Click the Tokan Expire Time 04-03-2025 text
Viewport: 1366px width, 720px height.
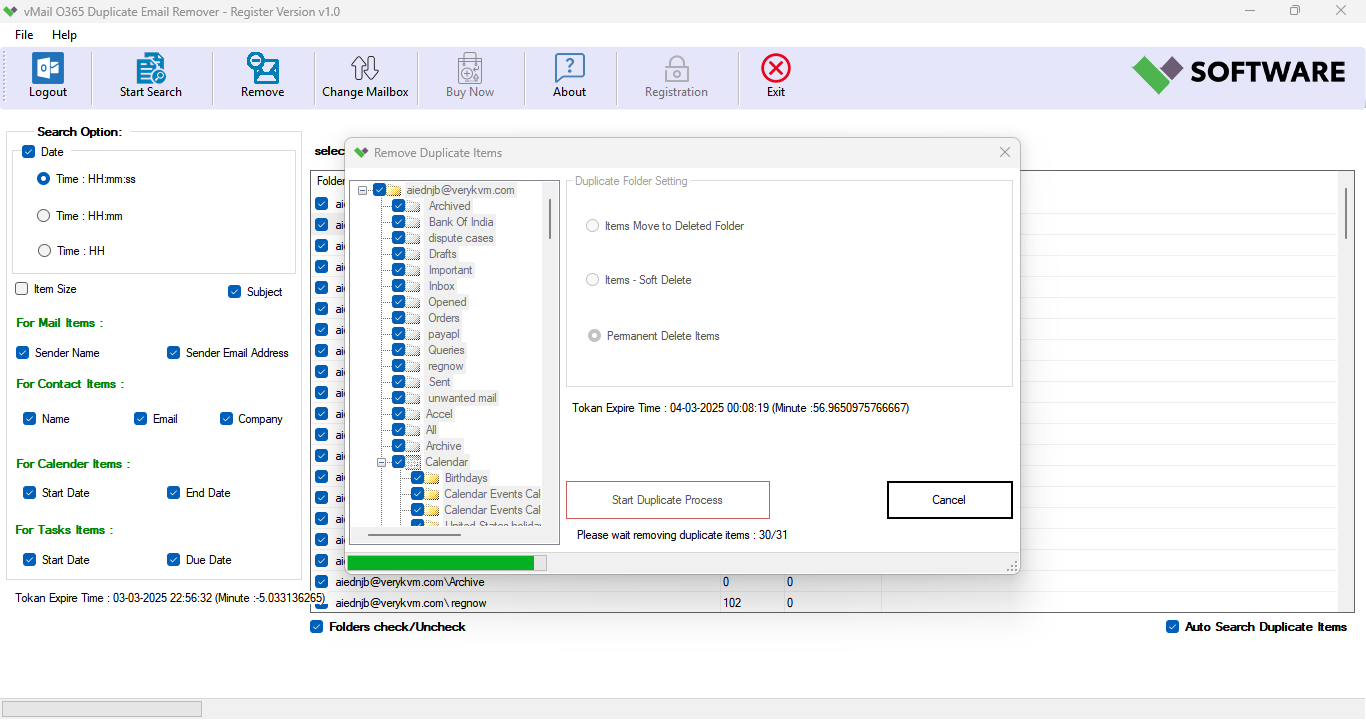pos(741,408)
